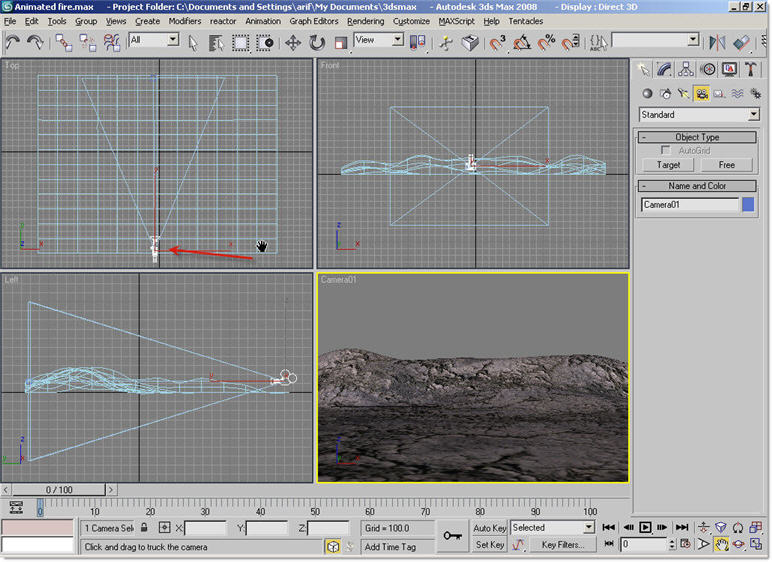Select the Select and Move tool
Screen dimensions: 772x562
click(x=293, y=42)
